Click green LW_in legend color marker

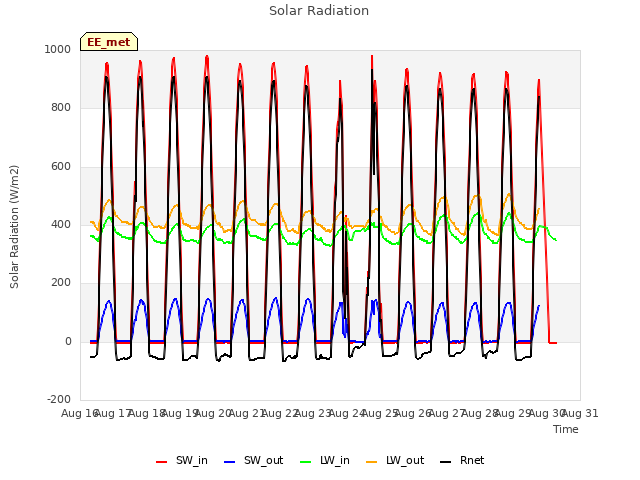click(306, 462)
